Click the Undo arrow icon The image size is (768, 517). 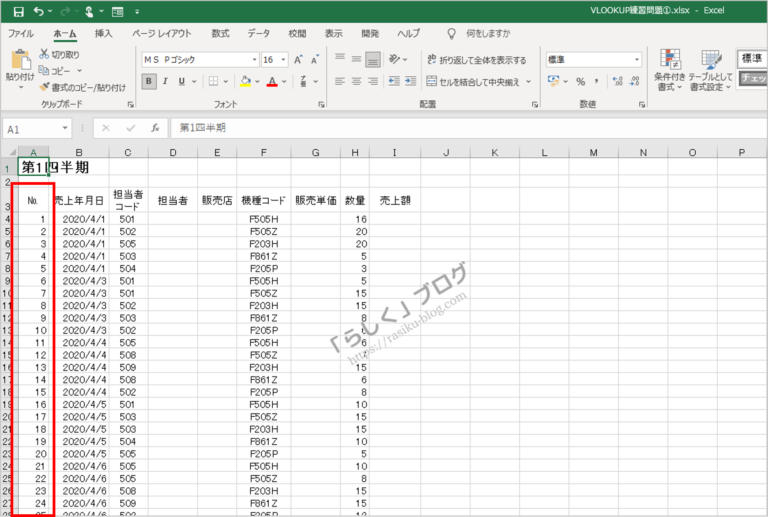pos(39,11)
